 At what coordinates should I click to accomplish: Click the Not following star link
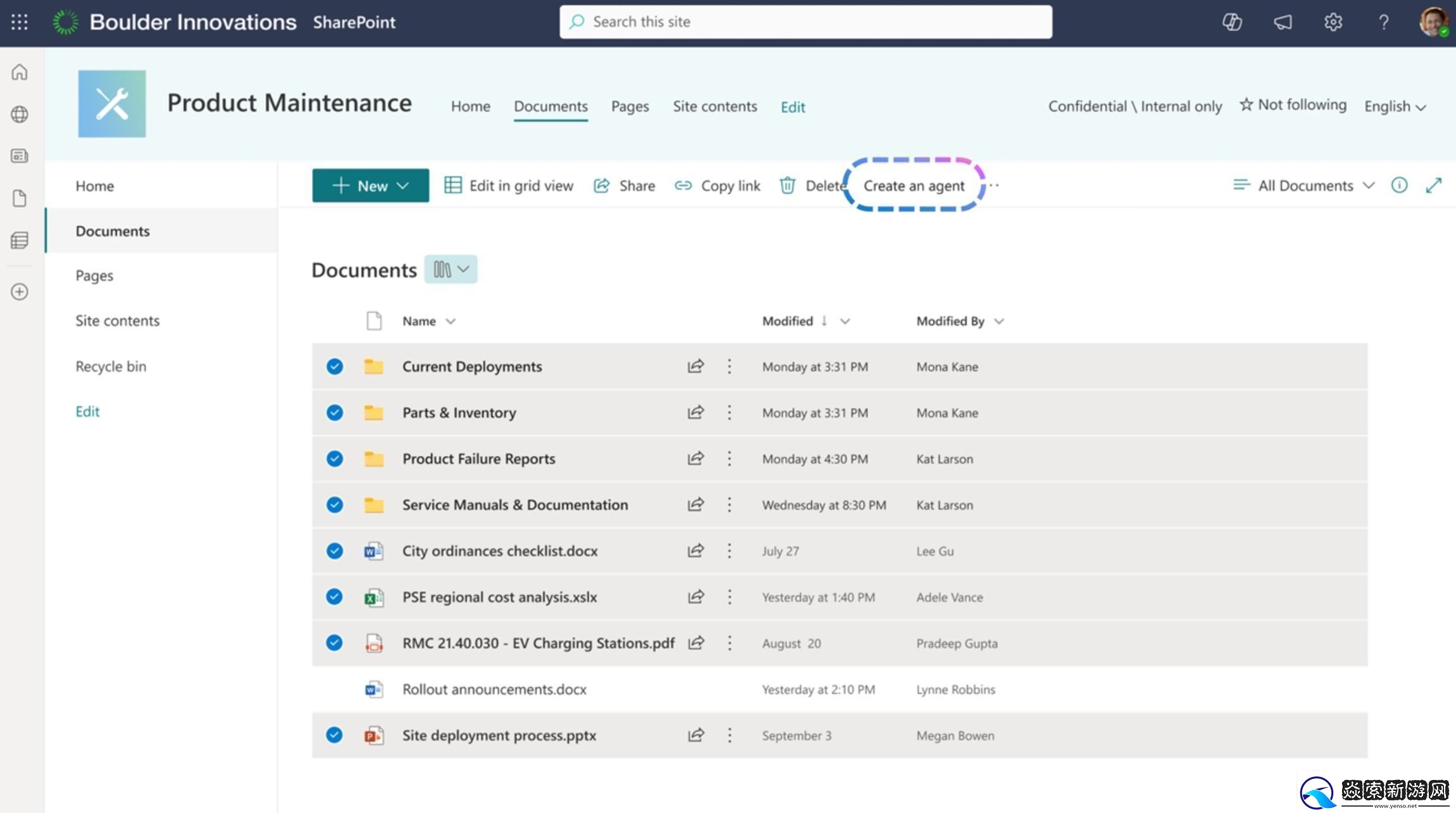point(1293,105)
